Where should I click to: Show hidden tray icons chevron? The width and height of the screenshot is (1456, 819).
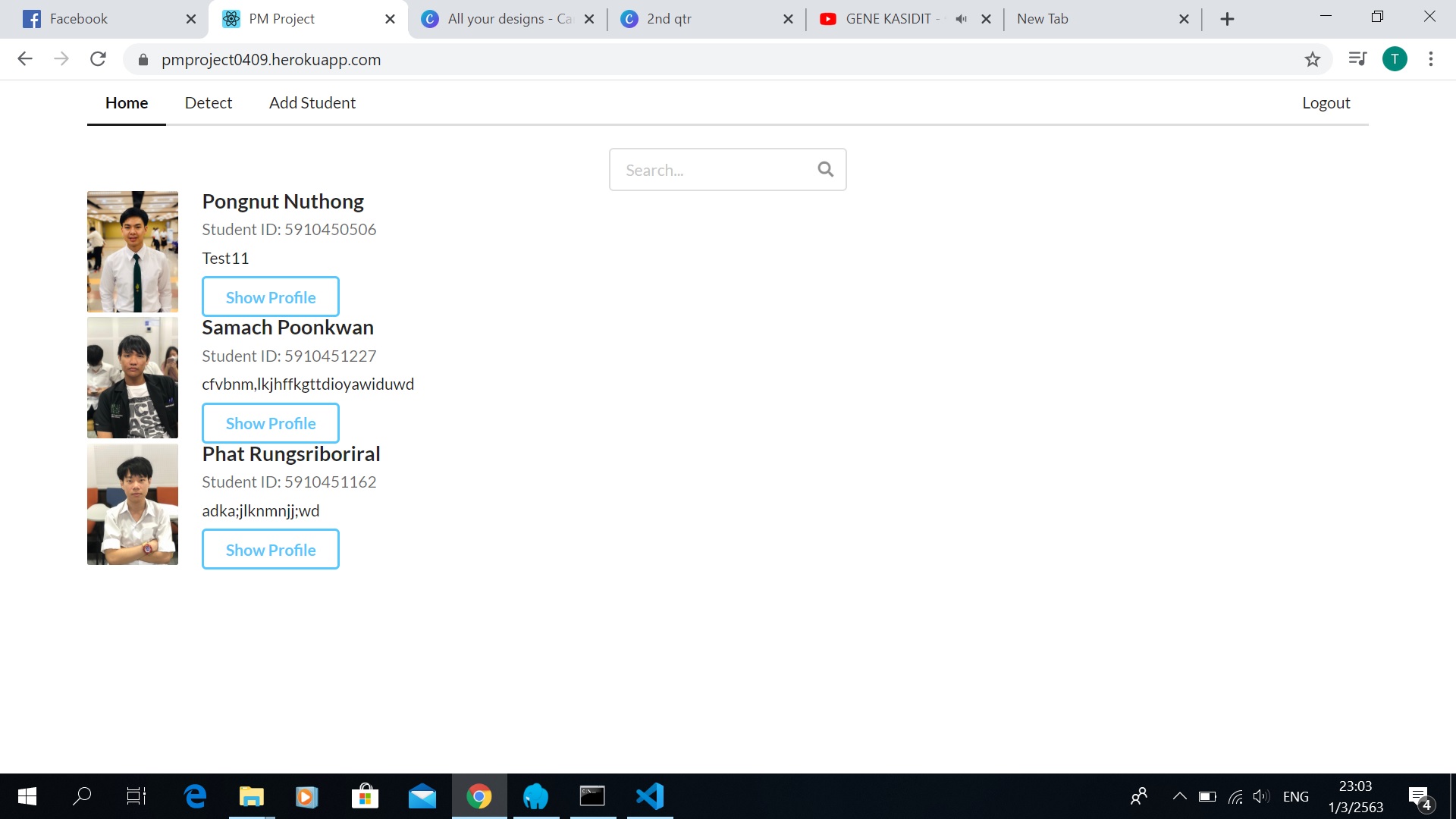pyautogui.click(x=1180, y=796)
